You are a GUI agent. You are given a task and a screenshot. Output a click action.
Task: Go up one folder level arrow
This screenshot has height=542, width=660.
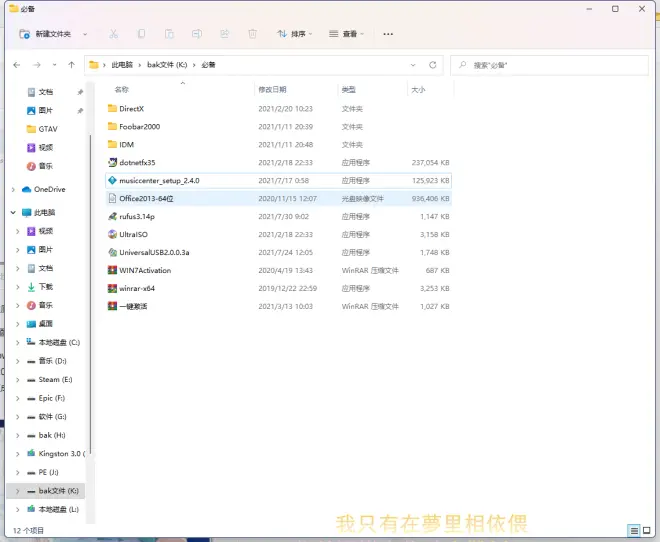coord(71,65)
